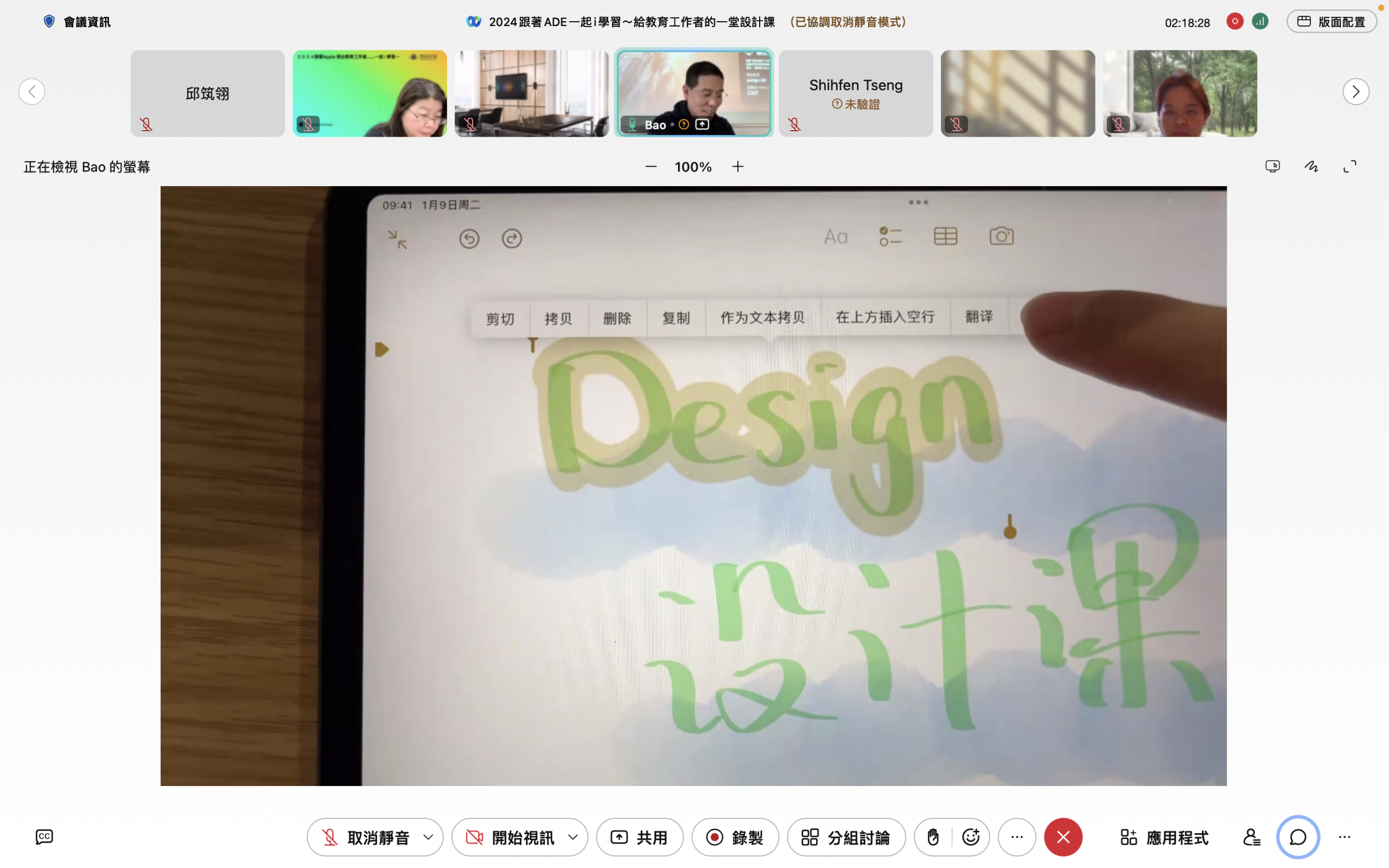Open 版面配置 layout options
The width and height of the screenshot is (1389, 868).
(x=1331, y=22)
